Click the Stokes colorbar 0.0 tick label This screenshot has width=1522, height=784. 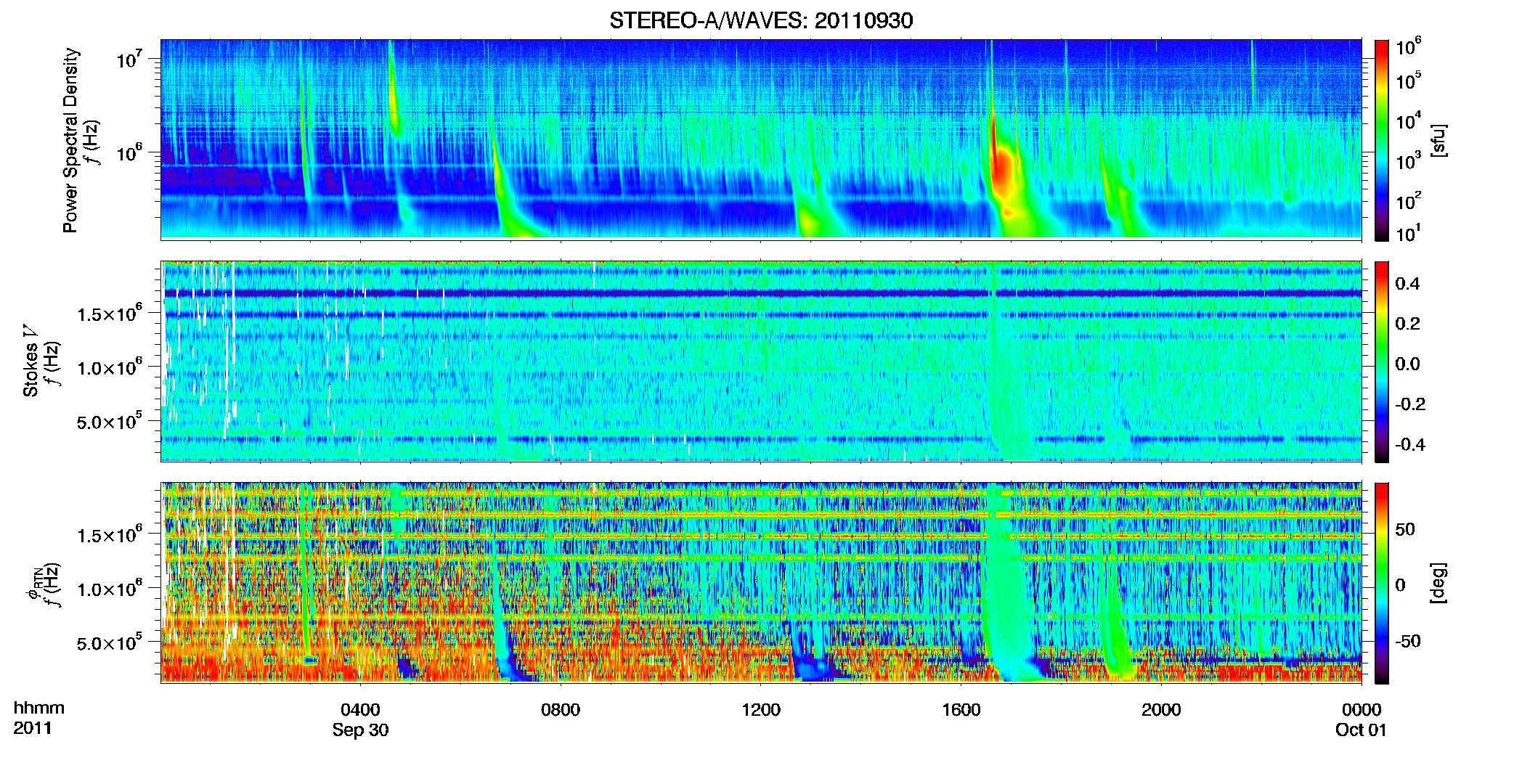[x=1407, y=364]
